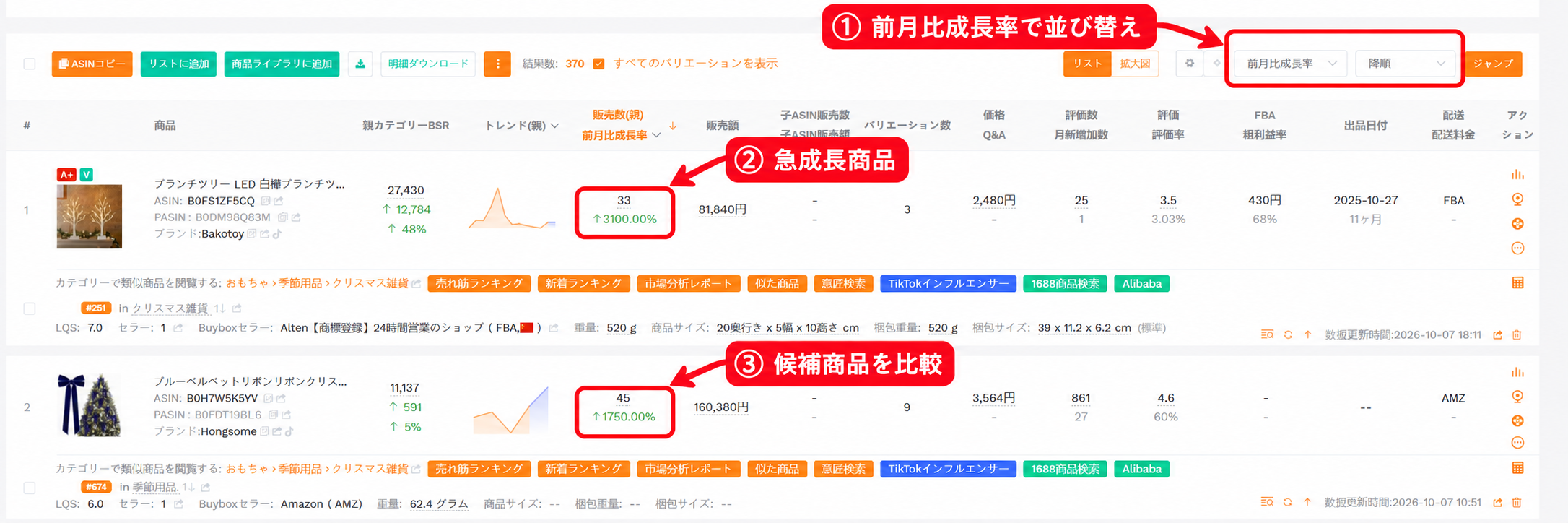Open the 降順 sort order dropdown
Image resolution: width=1568 pixels, height=523 pixels.
tap(1406, 64)
